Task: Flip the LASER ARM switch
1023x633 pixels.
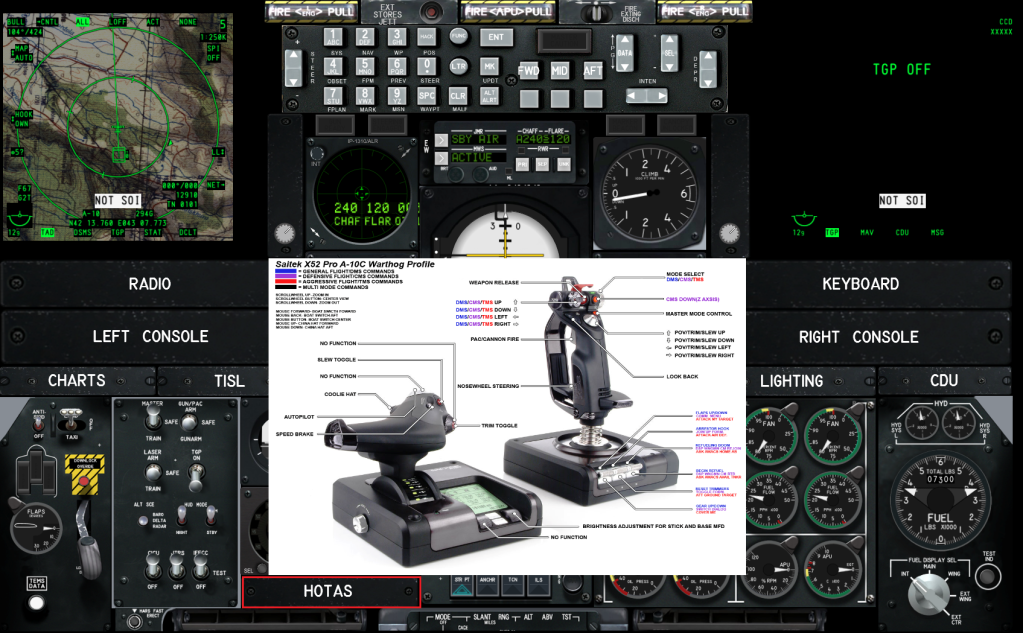Action: coord(152,472)
